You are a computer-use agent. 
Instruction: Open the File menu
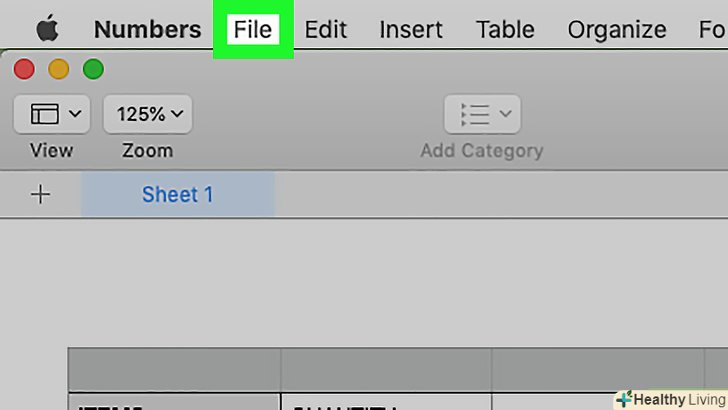[253, 30]
